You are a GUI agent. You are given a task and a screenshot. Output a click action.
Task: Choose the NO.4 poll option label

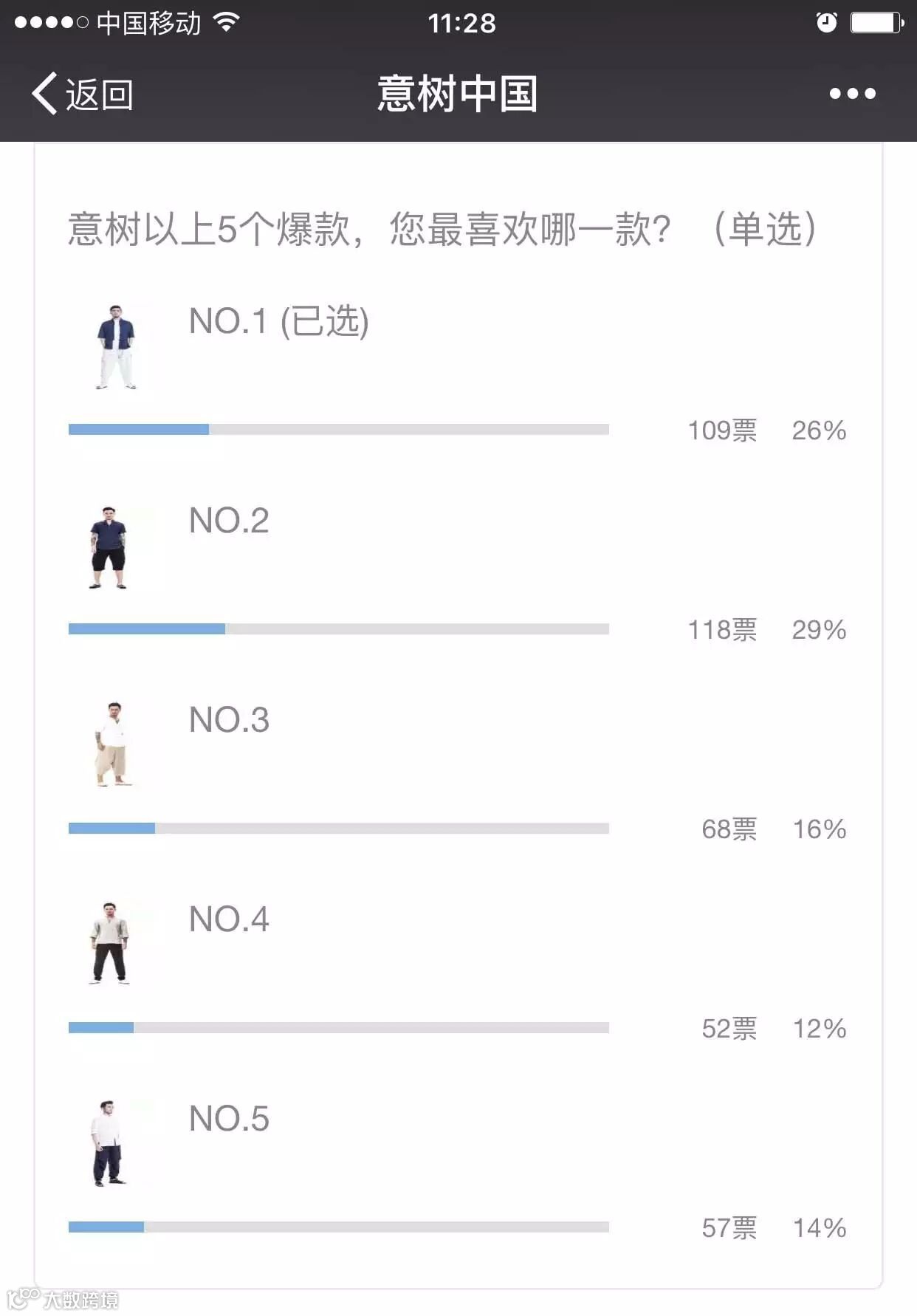[x=229, y=919]
